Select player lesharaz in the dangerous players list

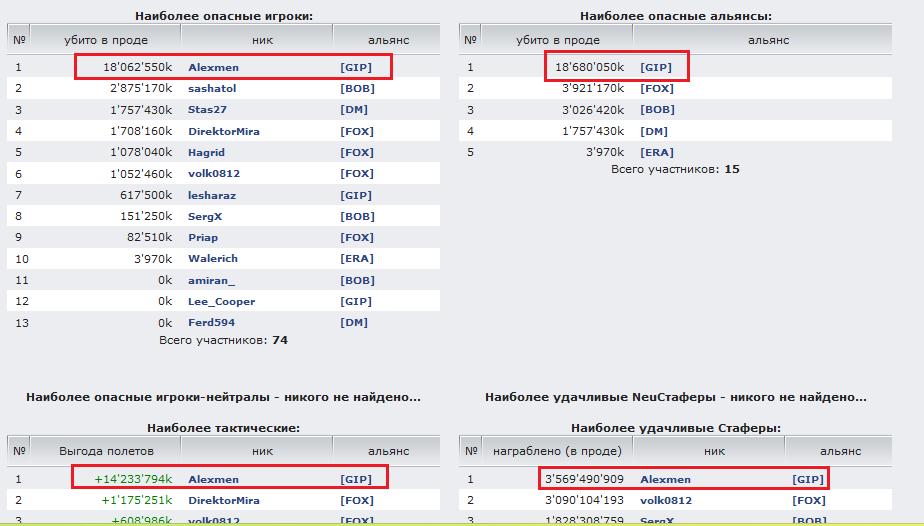tap(210, 195)
